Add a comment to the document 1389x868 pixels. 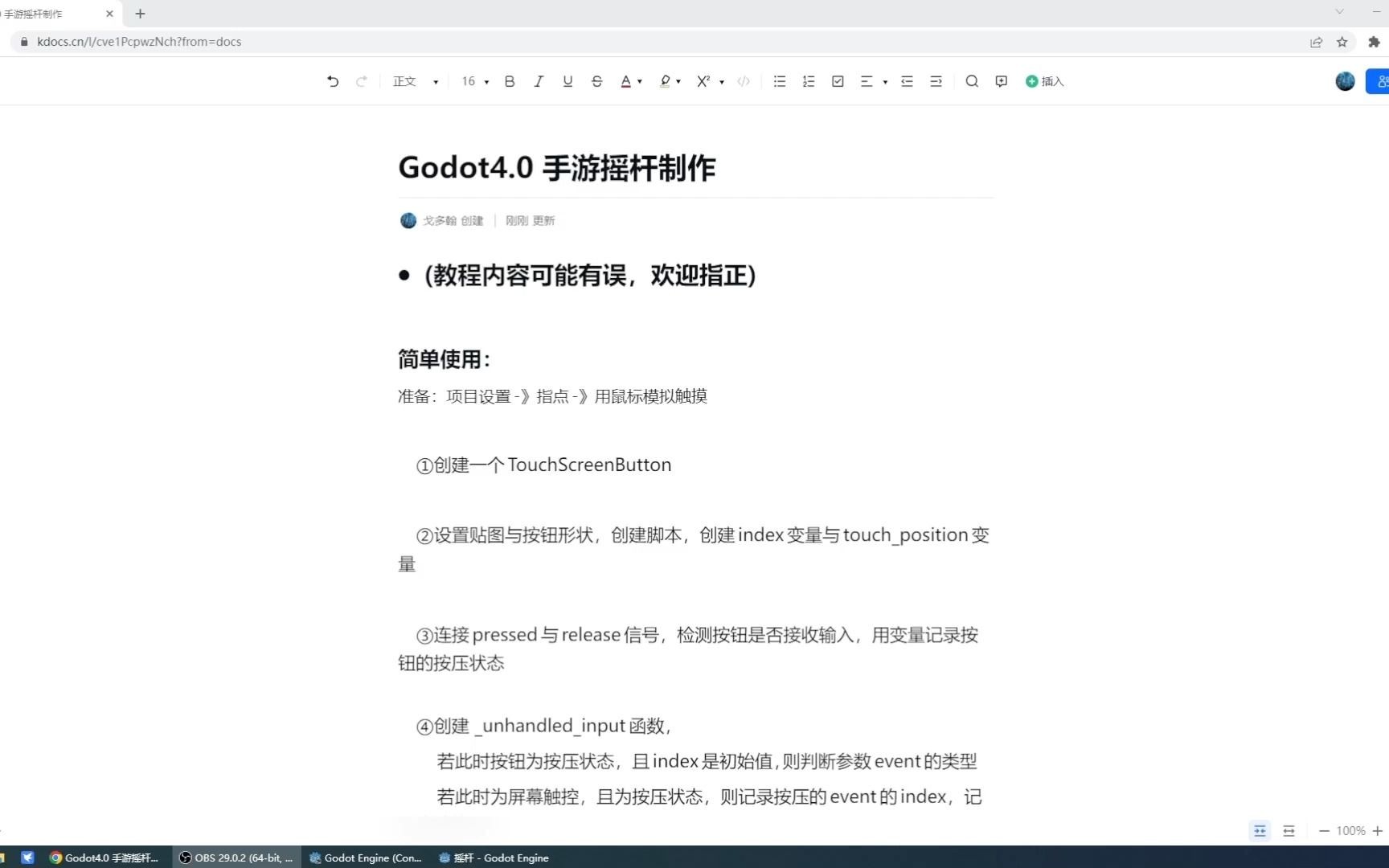(1001, 81)
